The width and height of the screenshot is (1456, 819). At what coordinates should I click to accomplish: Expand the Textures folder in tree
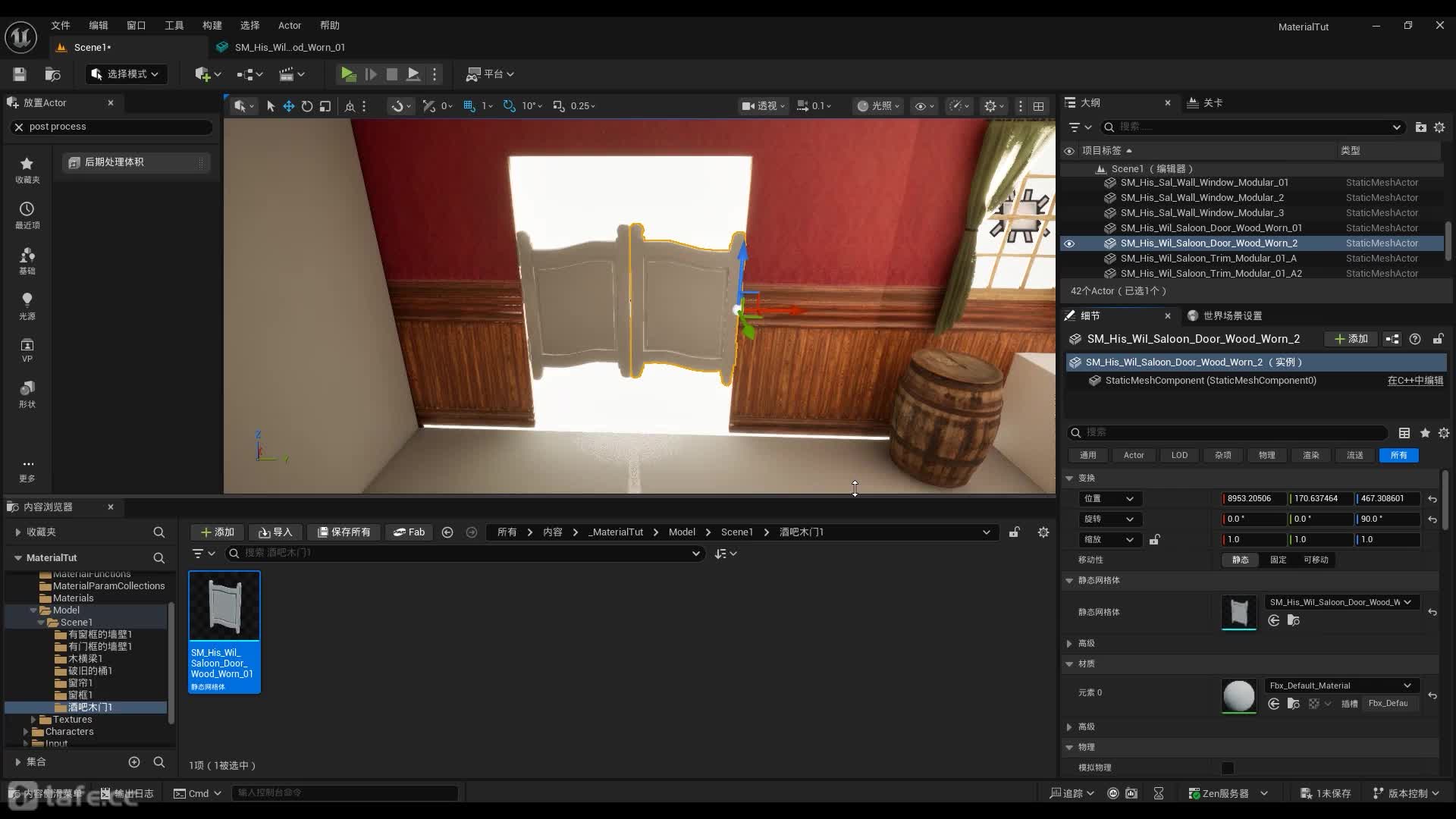point(33,719)
